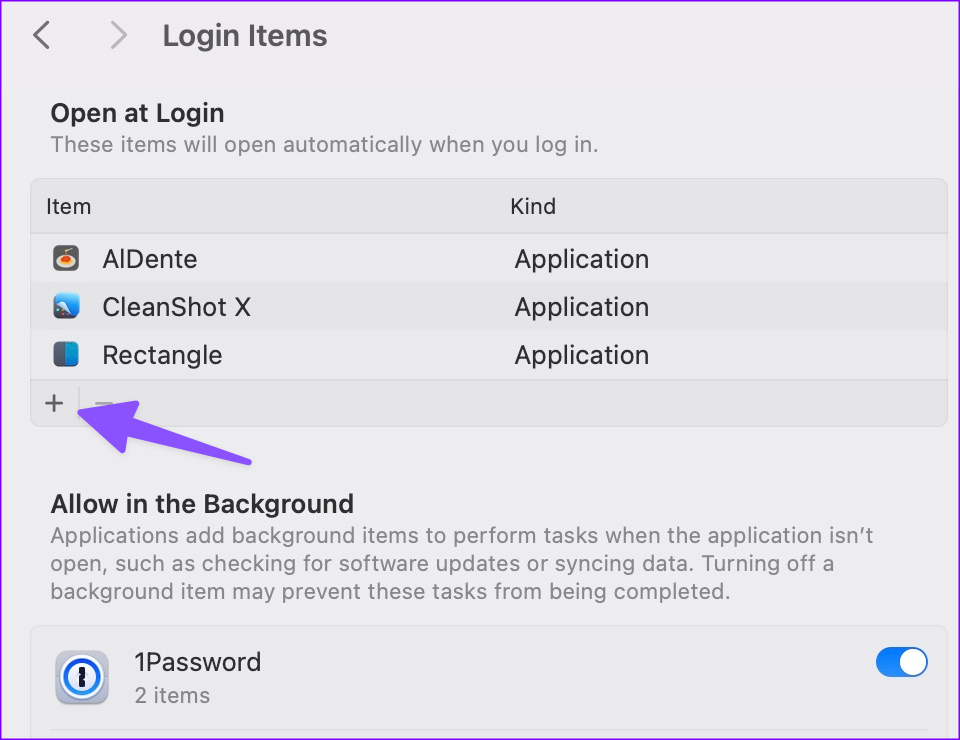Click the Rectangle app icon
Image resolution: width=960 pixels, height=740 pixels.
coord(65,354)
